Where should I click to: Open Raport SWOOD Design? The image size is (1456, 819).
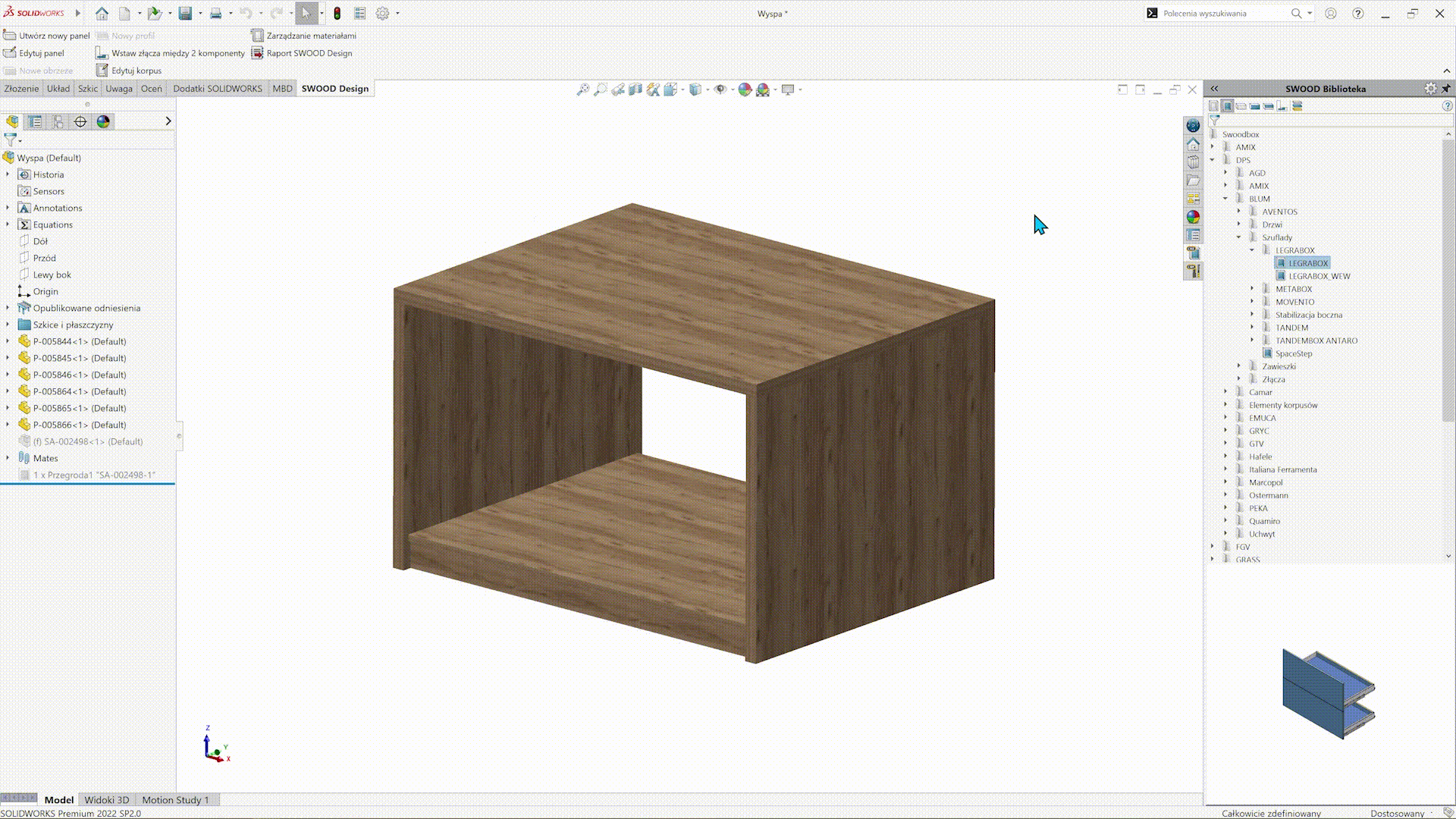coord(303,53)
